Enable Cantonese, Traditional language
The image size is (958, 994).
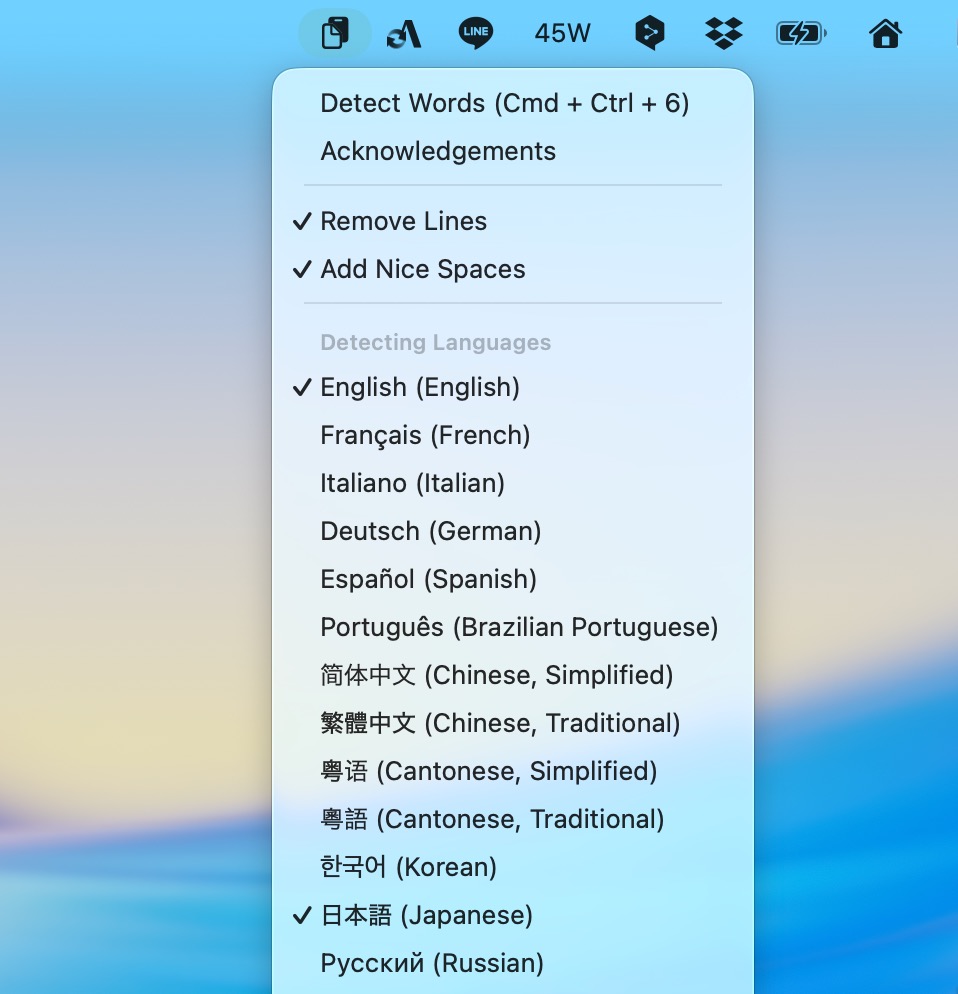tap(492, 819)
